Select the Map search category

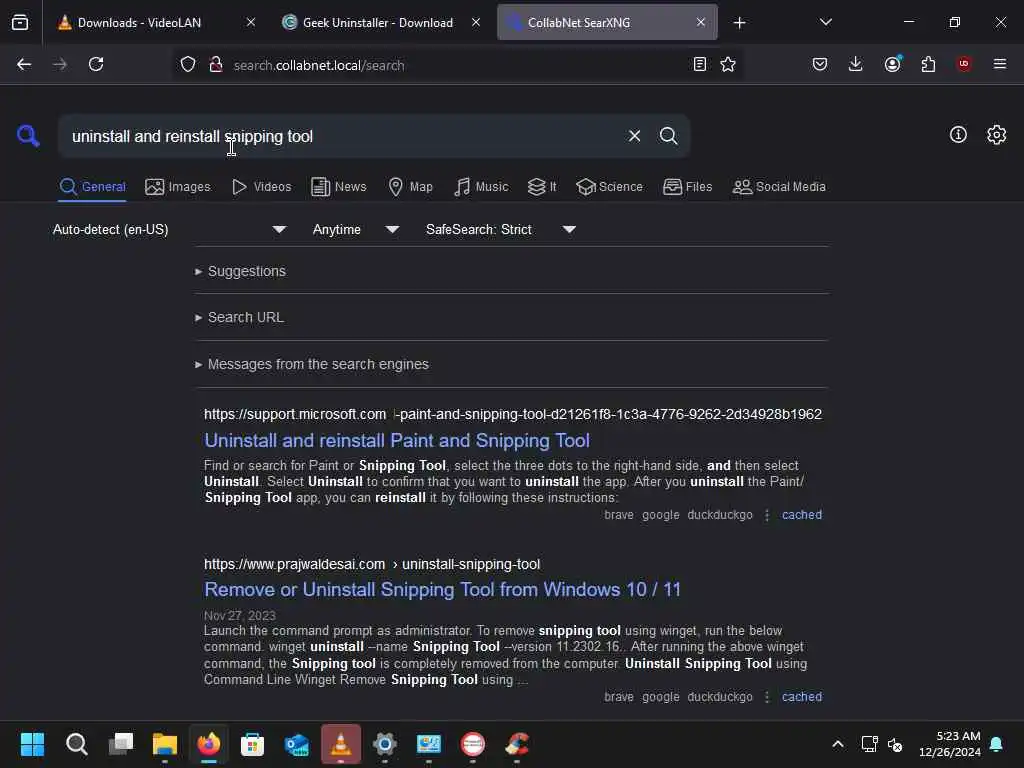(410, 187)
